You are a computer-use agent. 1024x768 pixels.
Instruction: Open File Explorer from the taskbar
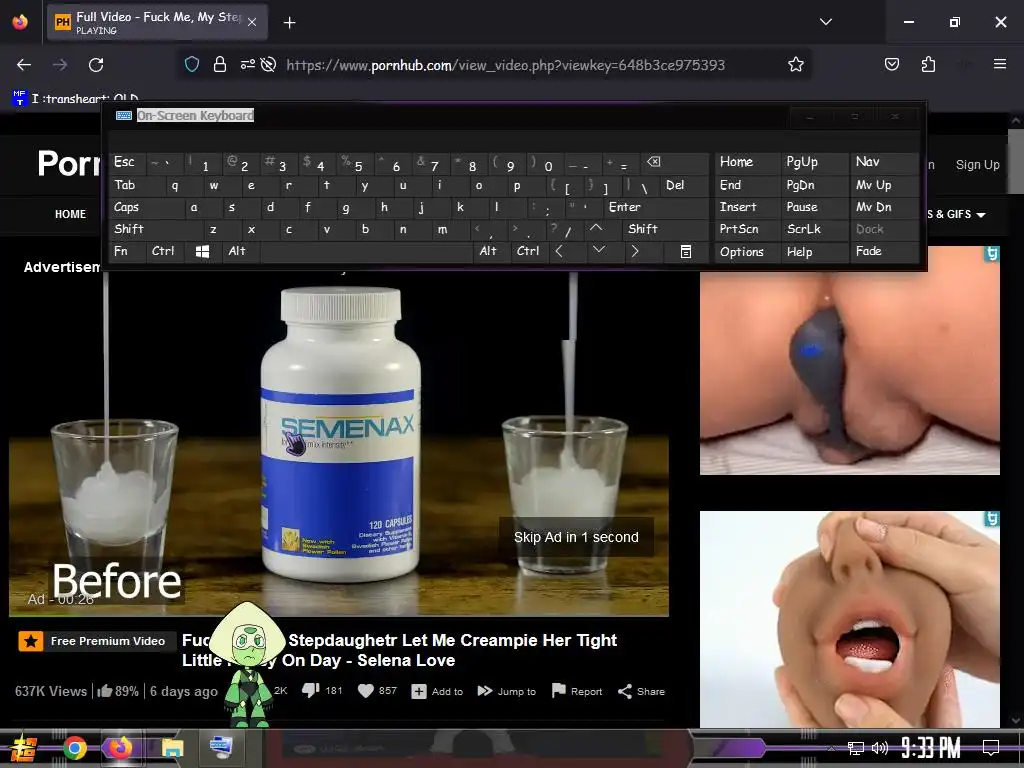point(172,748)
